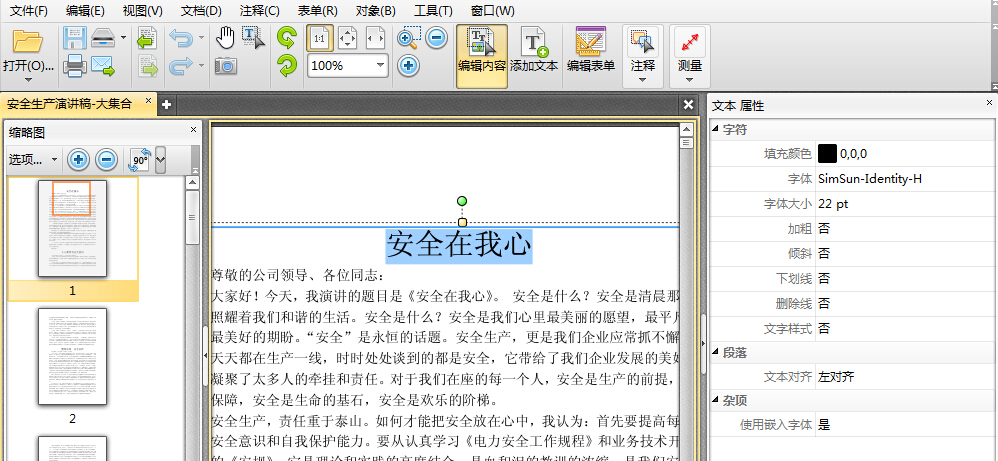
Task: Show more thumbnail toolbar items via chevron
Action: [160, 159]
